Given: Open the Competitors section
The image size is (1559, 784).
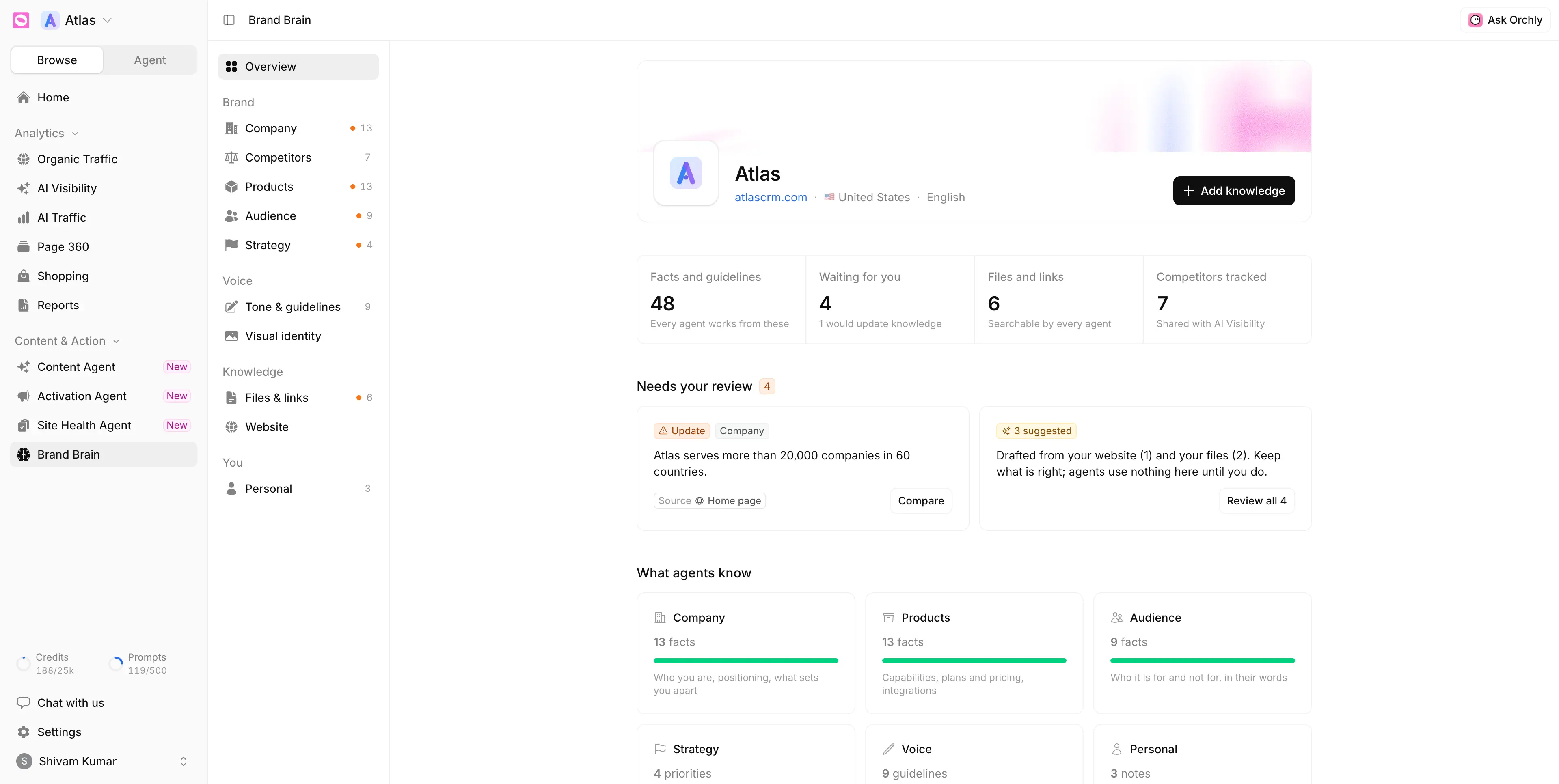Looking at the screenshot, I should (298, 157).
